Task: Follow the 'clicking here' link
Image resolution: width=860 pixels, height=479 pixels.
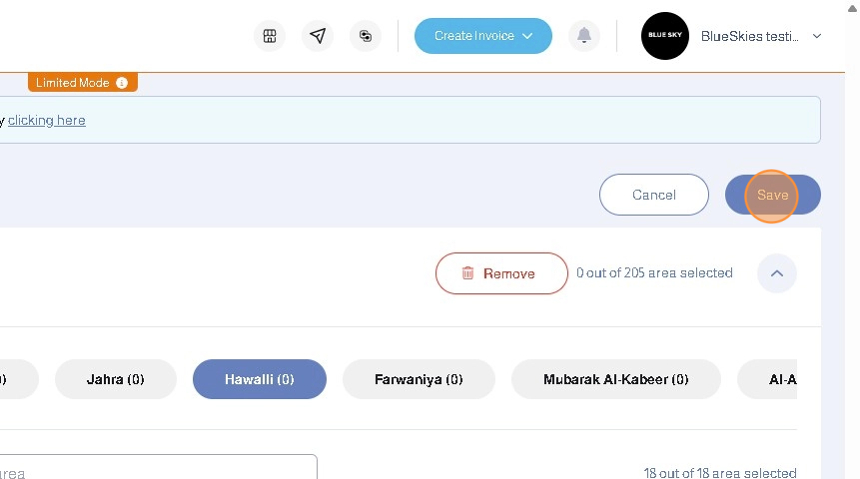Action: [x=47, y=120]
